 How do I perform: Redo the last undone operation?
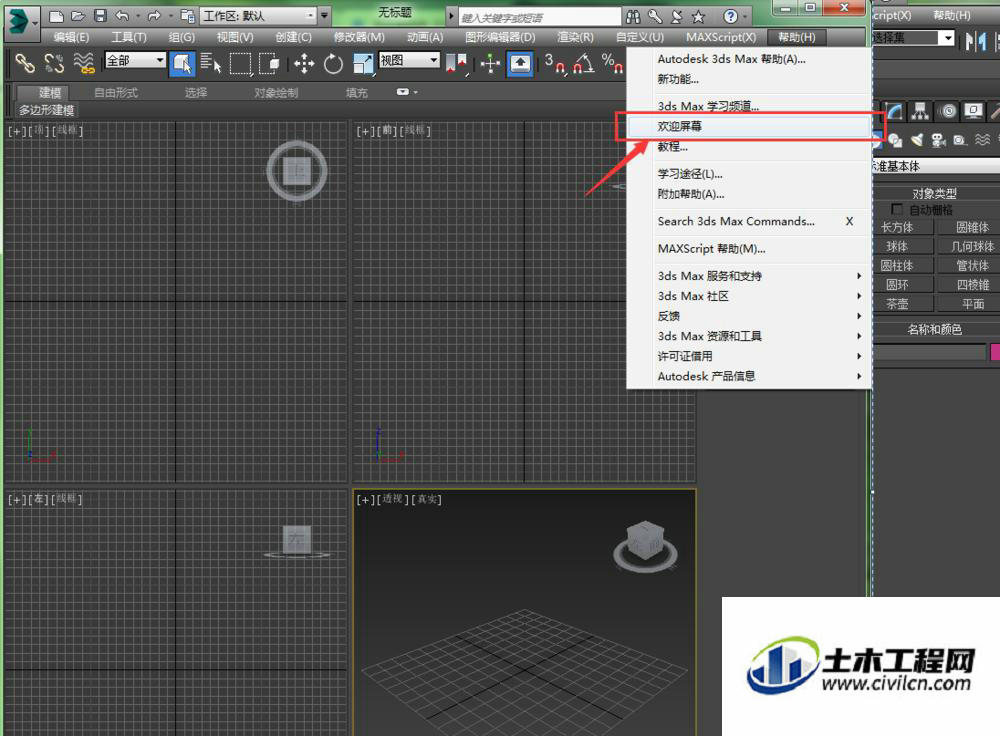(x=154, y=16)
